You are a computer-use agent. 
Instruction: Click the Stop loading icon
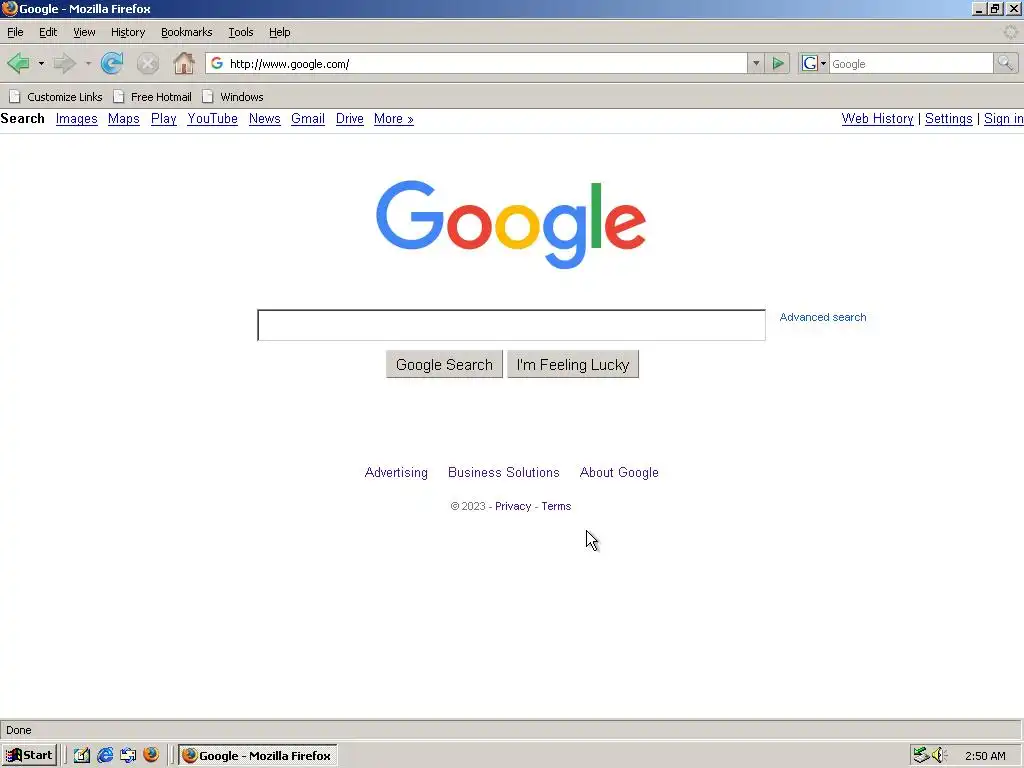coord(148,63)
